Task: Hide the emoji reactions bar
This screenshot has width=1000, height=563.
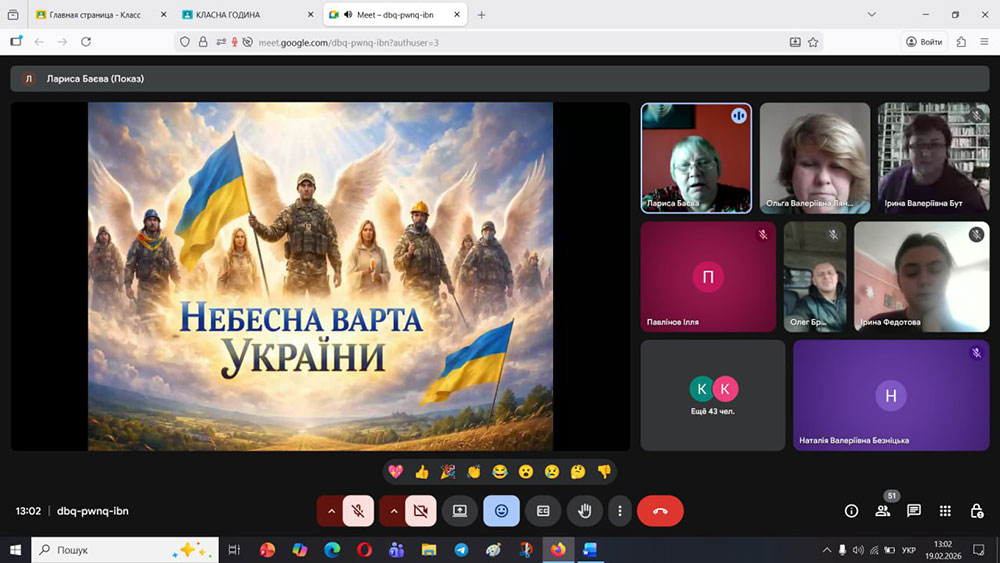Action: [x=501, y=511]
